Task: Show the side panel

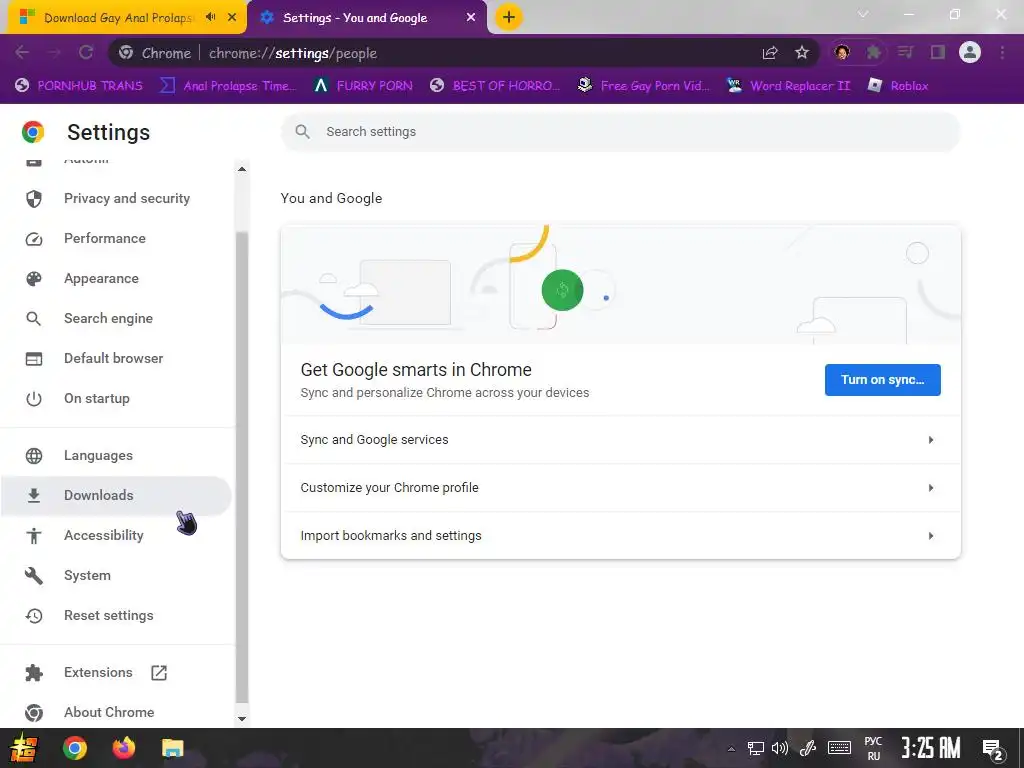Action: click(938, 52)
